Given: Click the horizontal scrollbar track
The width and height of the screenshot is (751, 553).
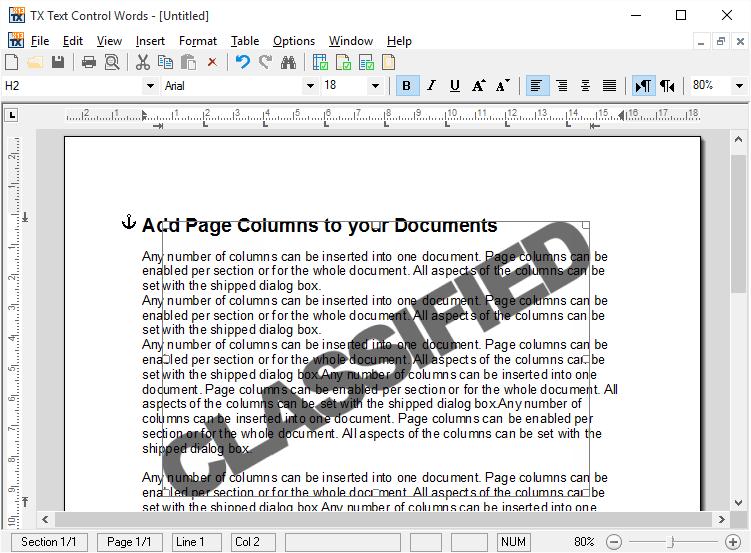Looking at the screenshot, I should click(383, 519).
